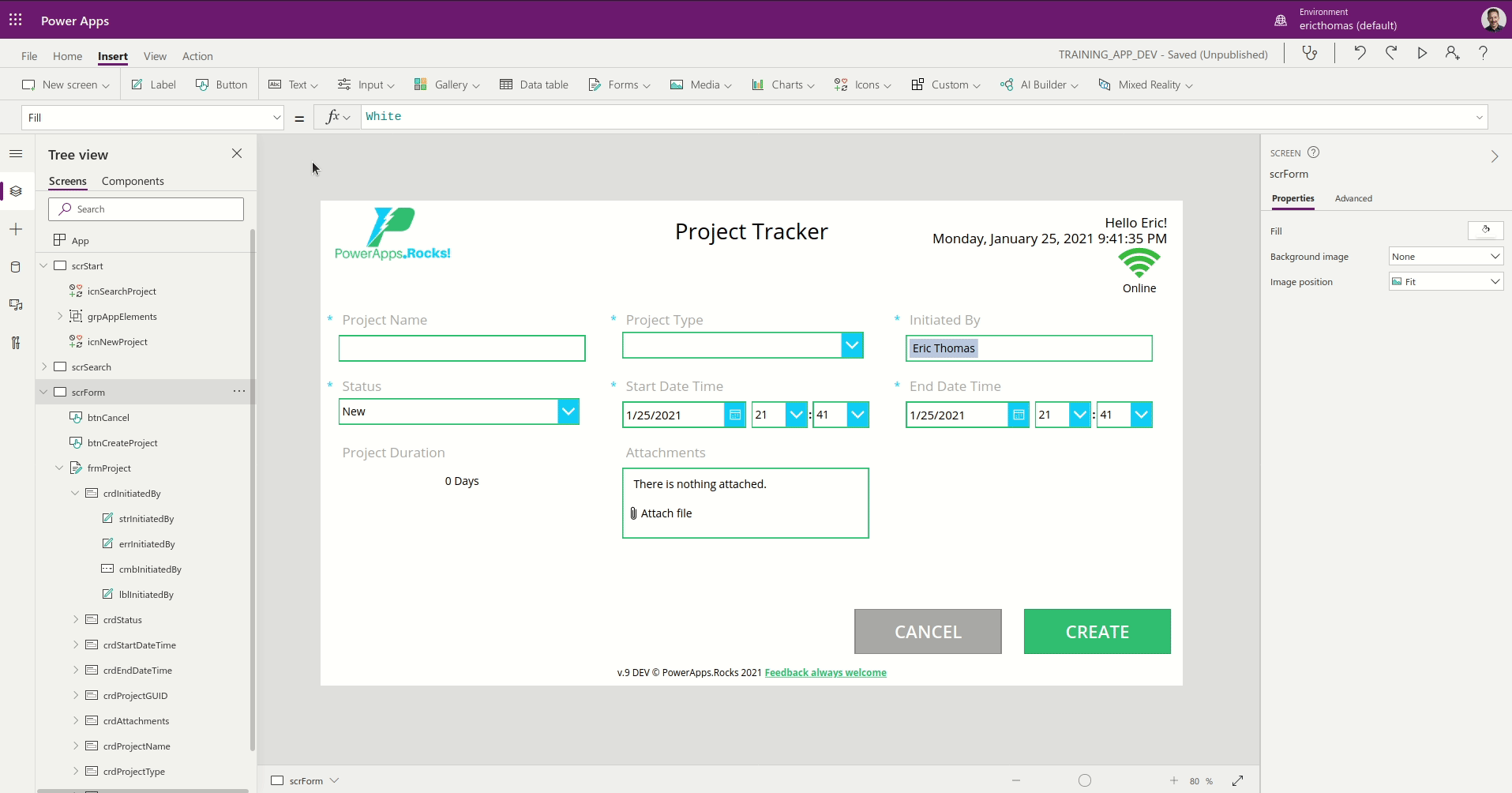
Task: Open the Fill color swatch in Screen properties
Action: pos(1487,231)
